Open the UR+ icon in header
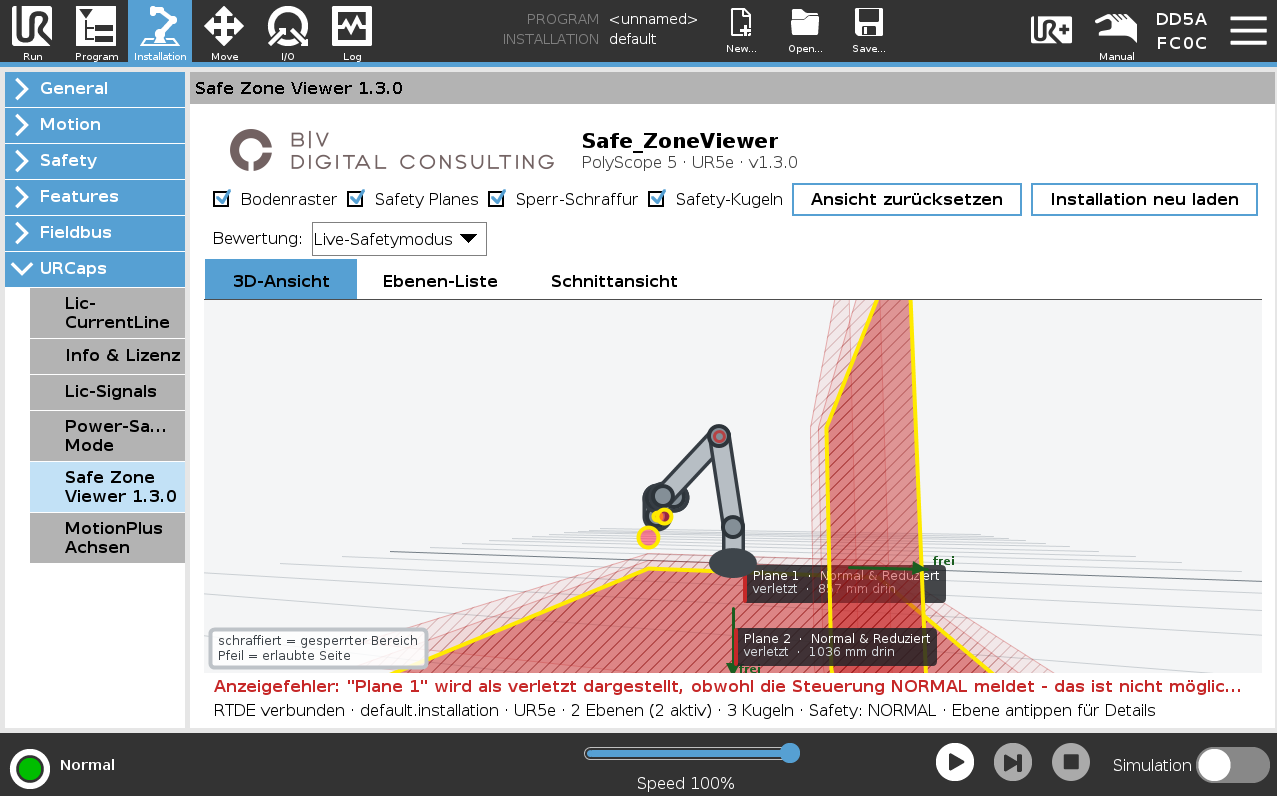 (x=1052, y=30)
